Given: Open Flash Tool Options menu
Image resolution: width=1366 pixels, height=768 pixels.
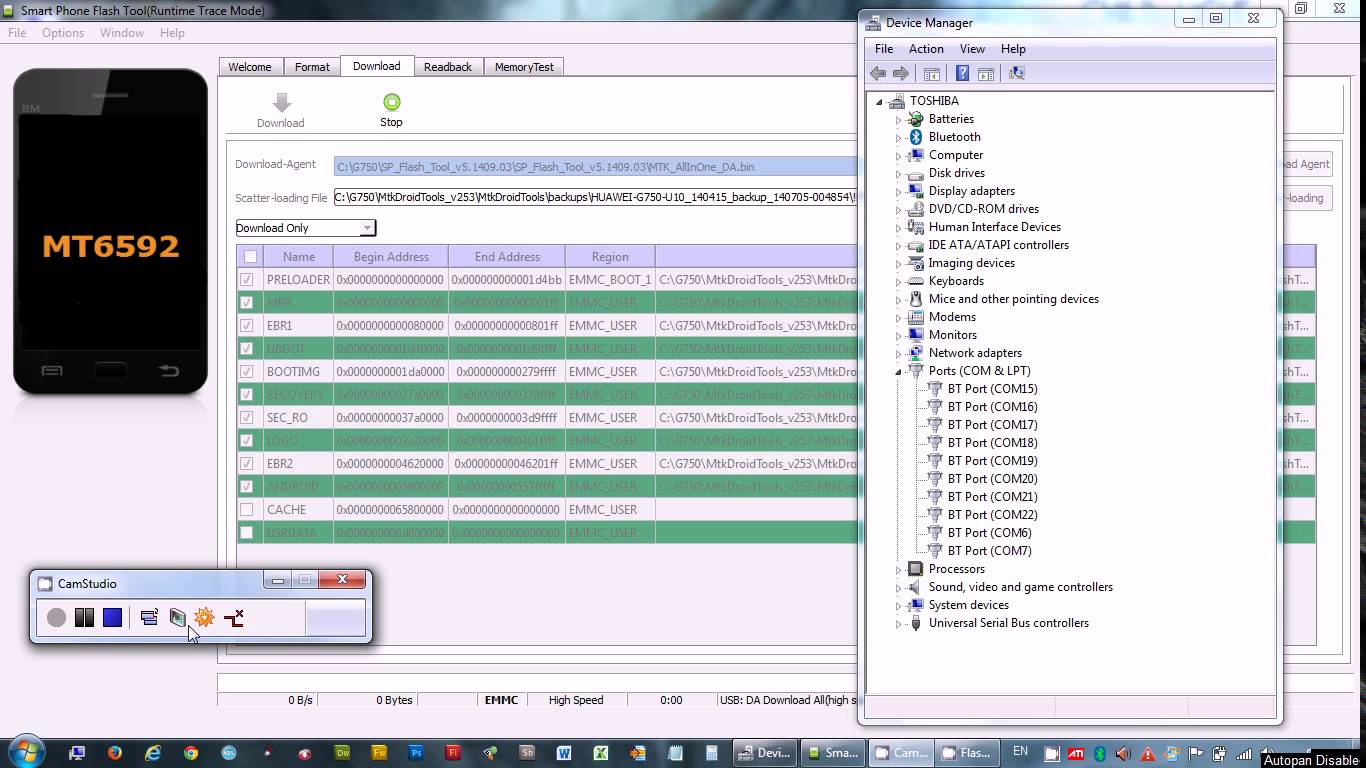Looking at the screenshot, I should point(63,33).
